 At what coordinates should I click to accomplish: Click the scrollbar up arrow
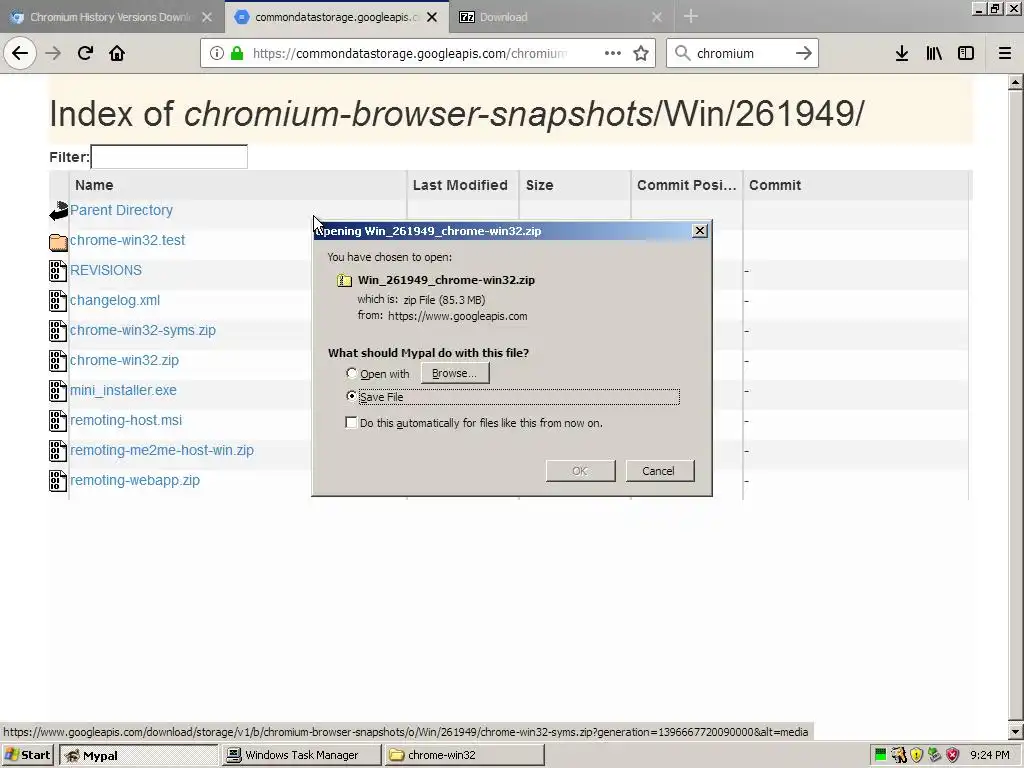[x=1015, y=82]
